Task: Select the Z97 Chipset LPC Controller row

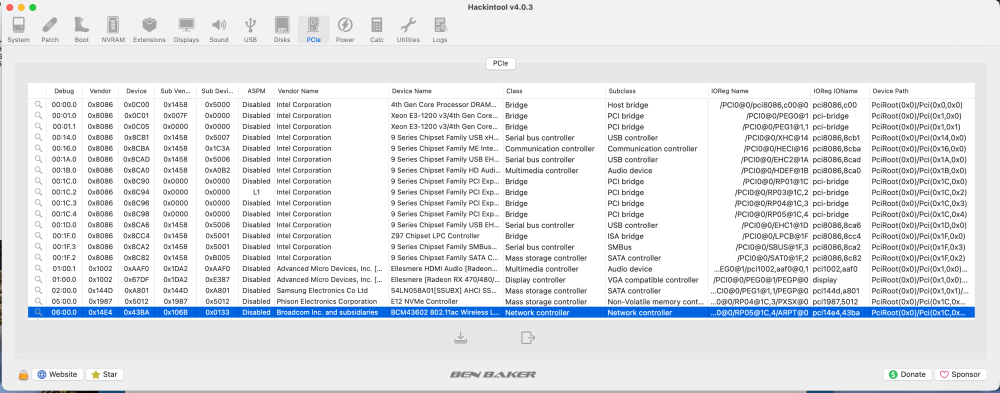Action: [501, 236]
